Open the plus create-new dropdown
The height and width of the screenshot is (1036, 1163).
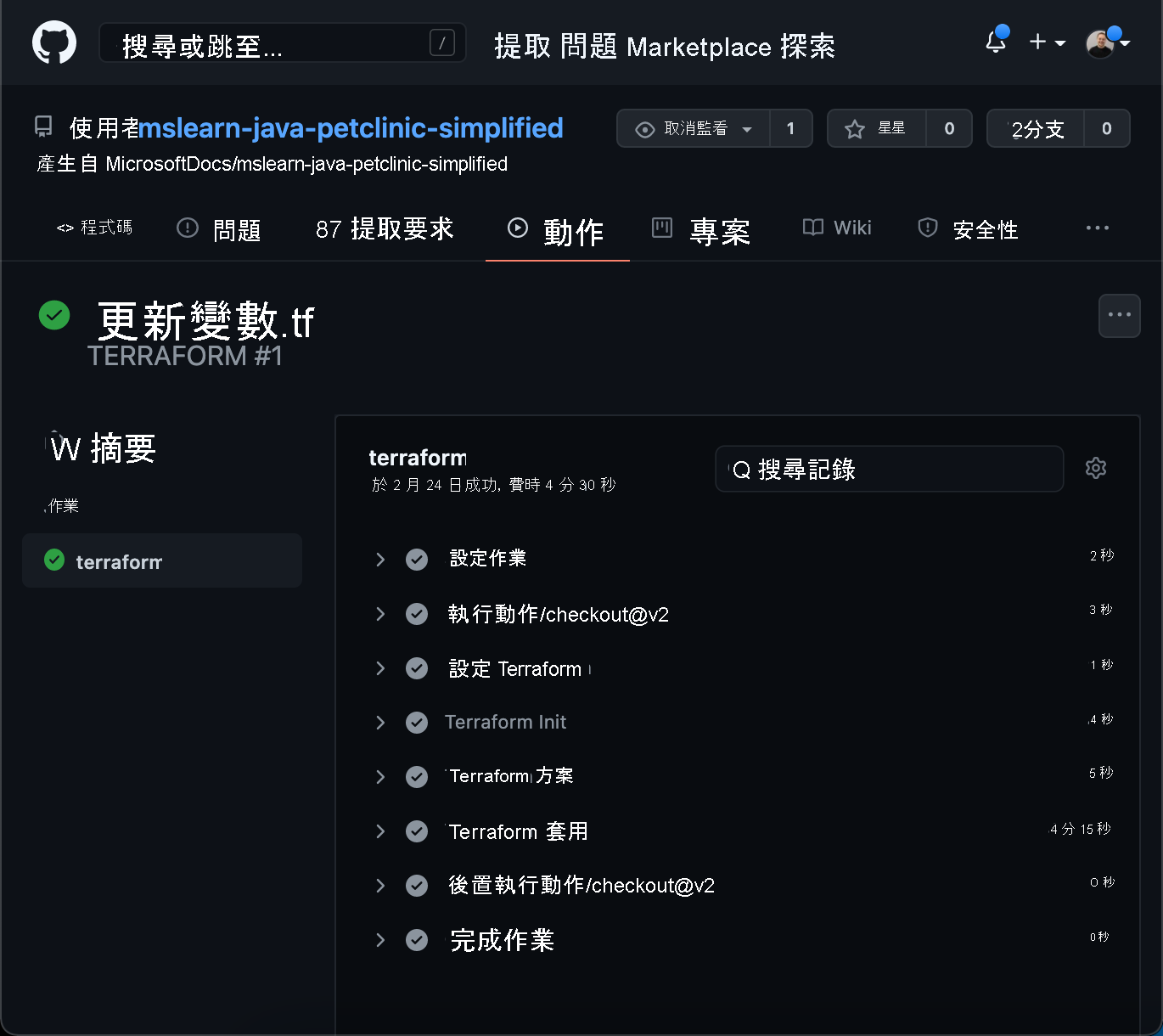(x=1047, y=42)
